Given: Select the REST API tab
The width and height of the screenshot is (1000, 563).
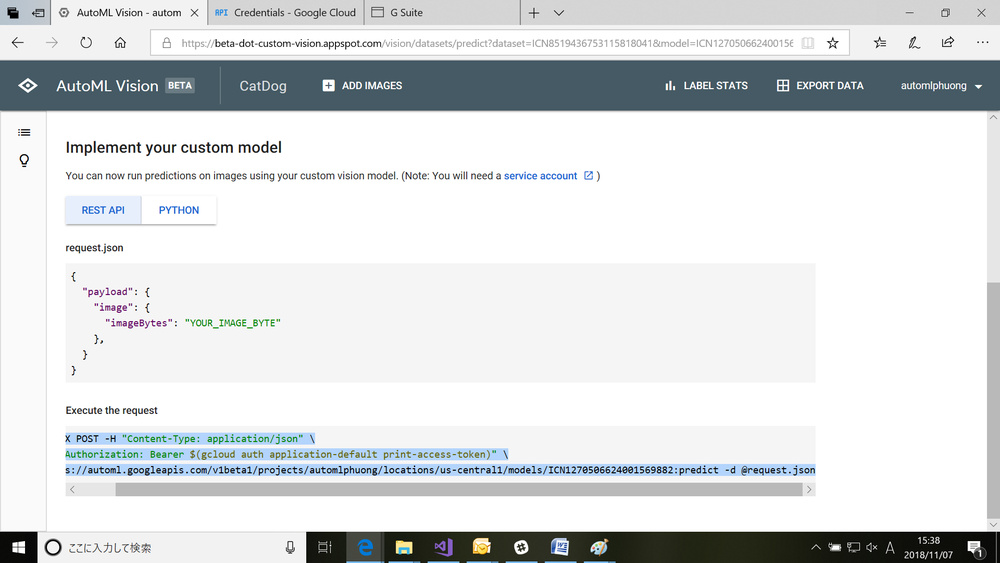Looking at the screenshot, I should coord(103,210).
